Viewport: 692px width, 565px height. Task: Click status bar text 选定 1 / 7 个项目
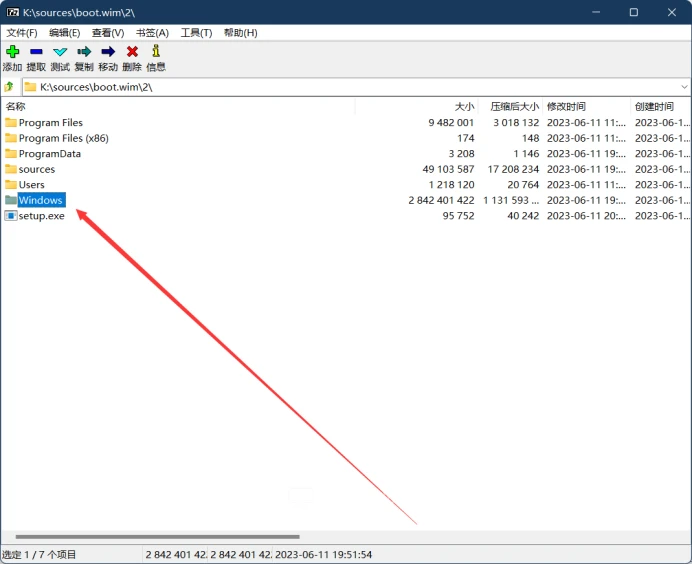(39, 554)
